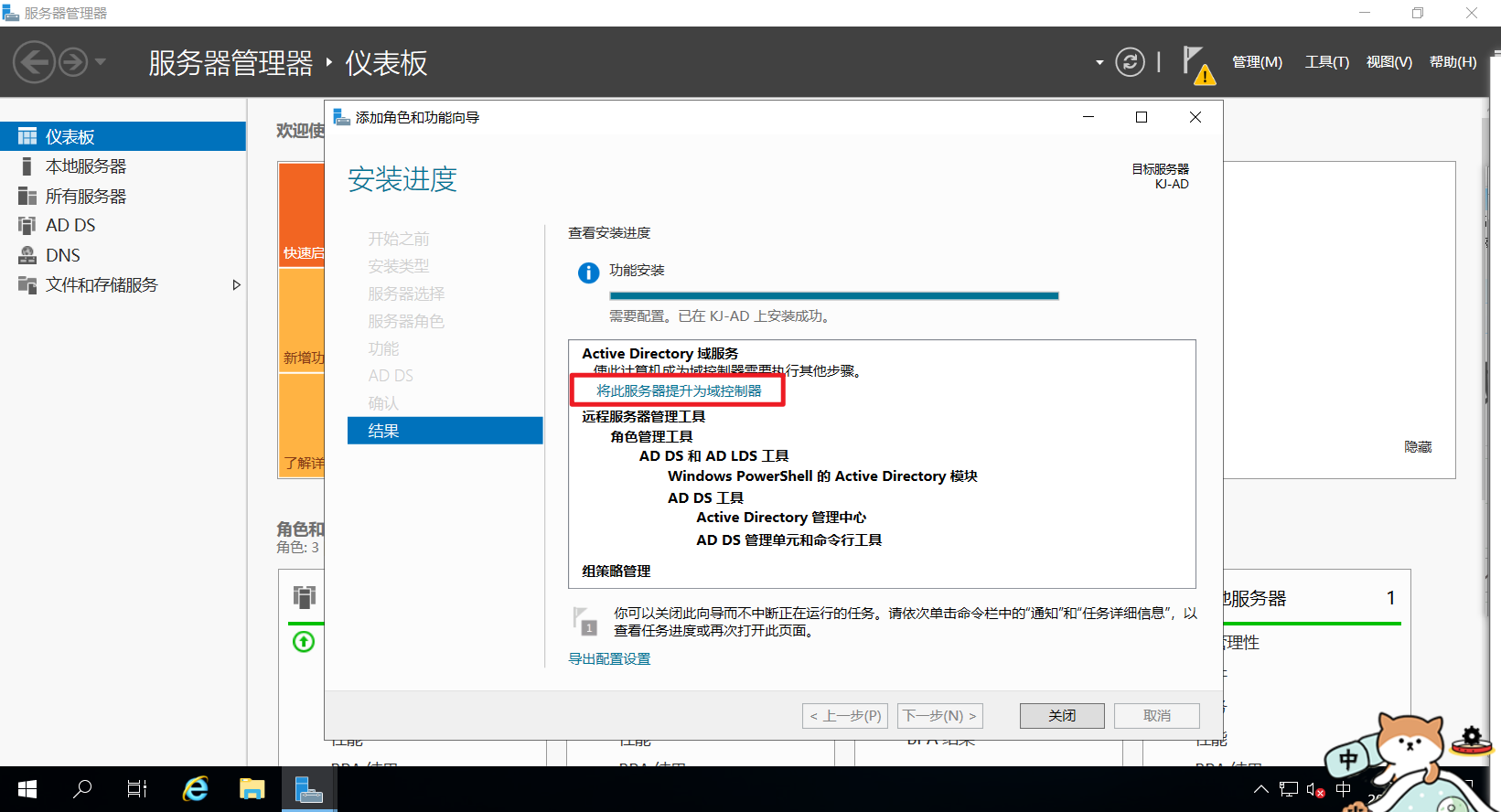Screen dimensions: 1501x812
Task: Select 仪表板 in the left sidebar
Action: [x=123, y=136]
